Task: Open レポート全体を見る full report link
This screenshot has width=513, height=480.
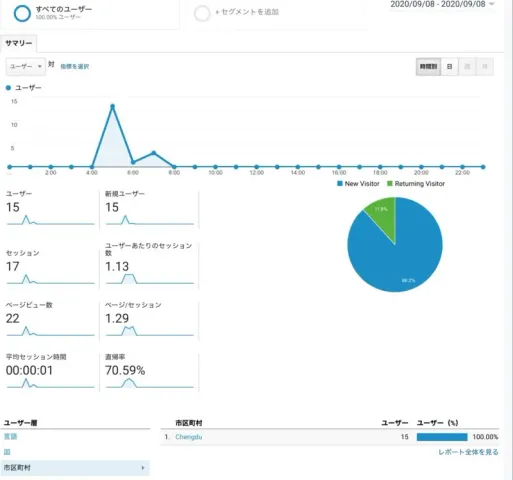Action: pyautogui.click(x=468, y=452)
